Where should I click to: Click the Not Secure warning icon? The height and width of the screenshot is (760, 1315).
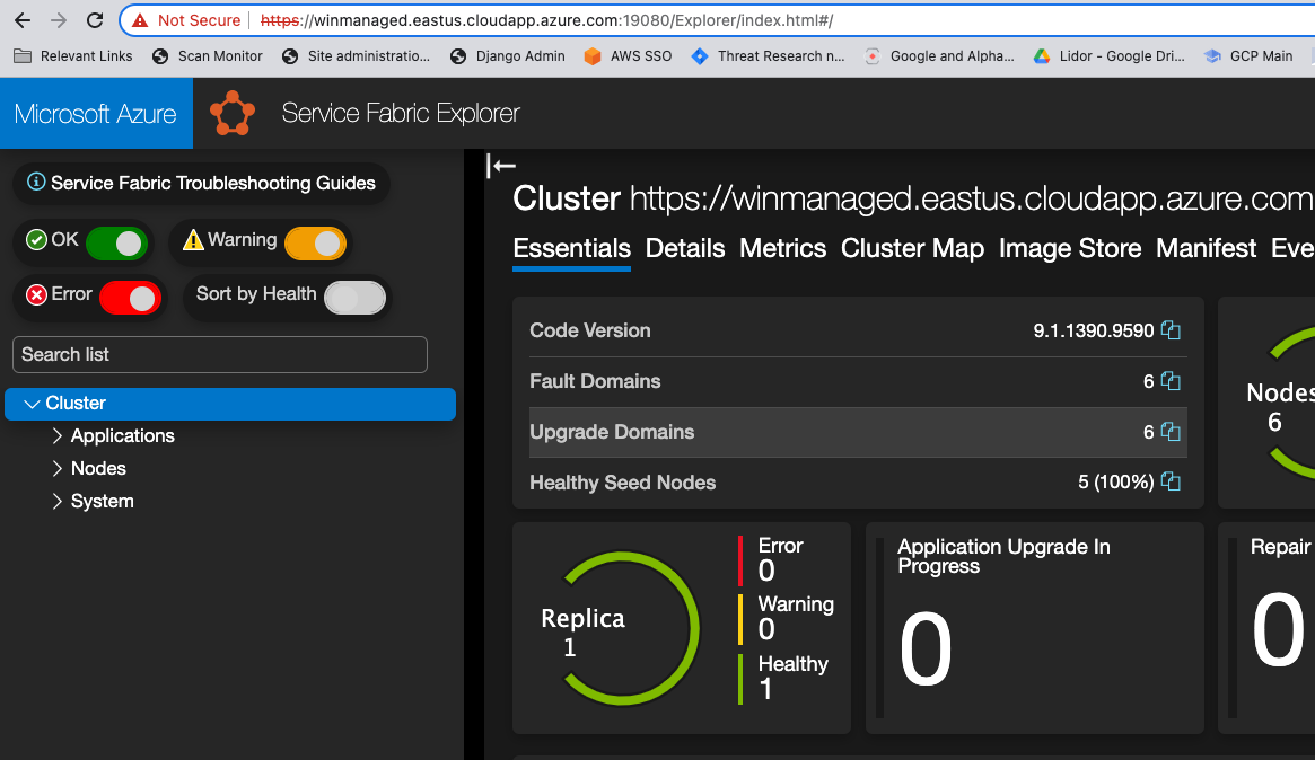140,20
